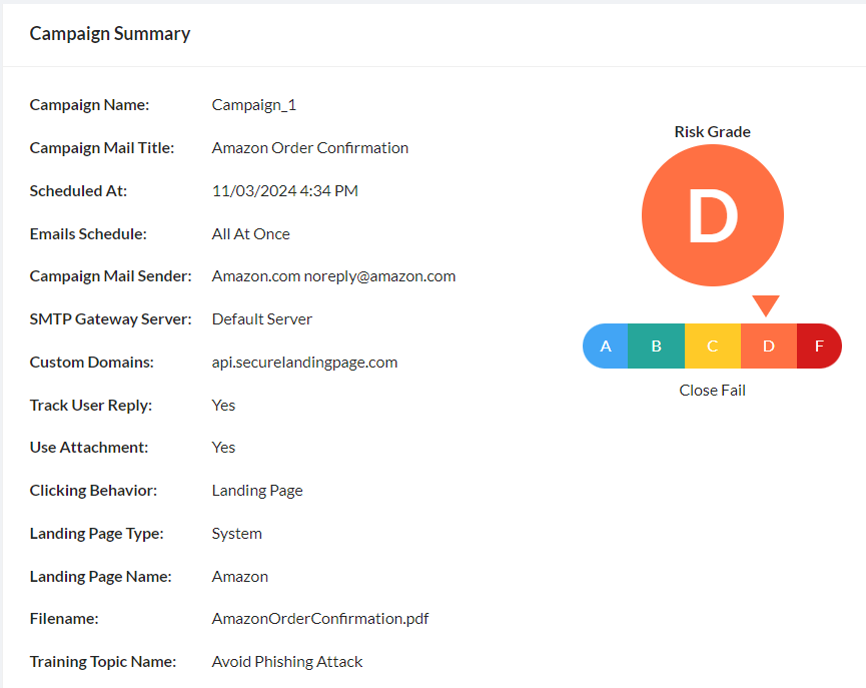Viewport: 866px width, 688px height.
Task: Click grade F on the risk scale
Action: pos(819,345)
